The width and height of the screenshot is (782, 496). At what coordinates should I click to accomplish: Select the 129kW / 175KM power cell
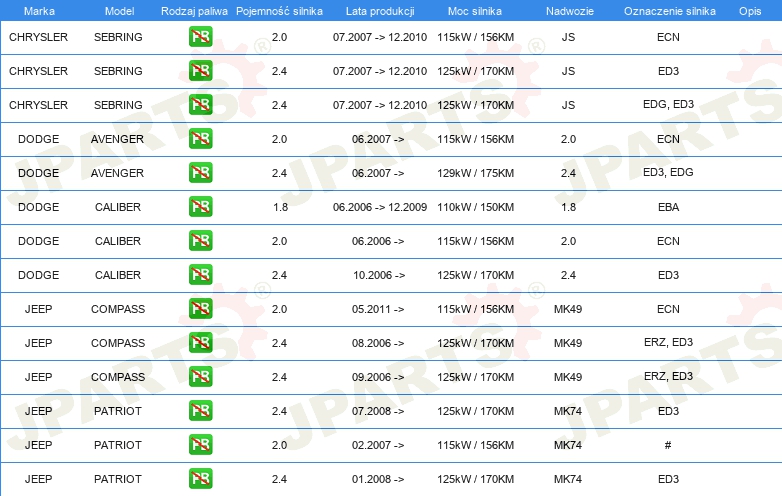475,173
